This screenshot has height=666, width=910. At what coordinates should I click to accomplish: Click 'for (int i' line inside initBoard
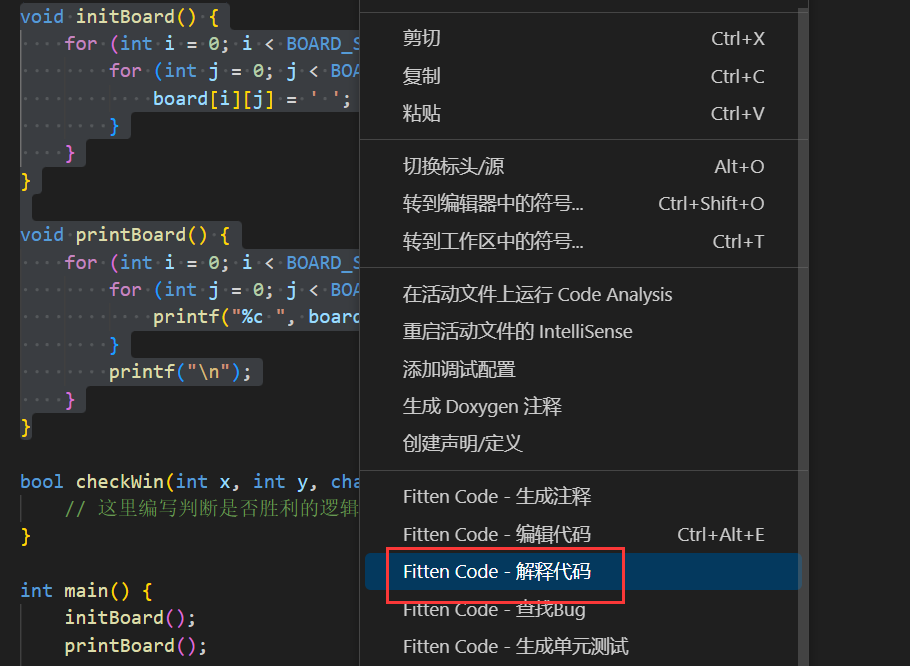coord(211,44)
